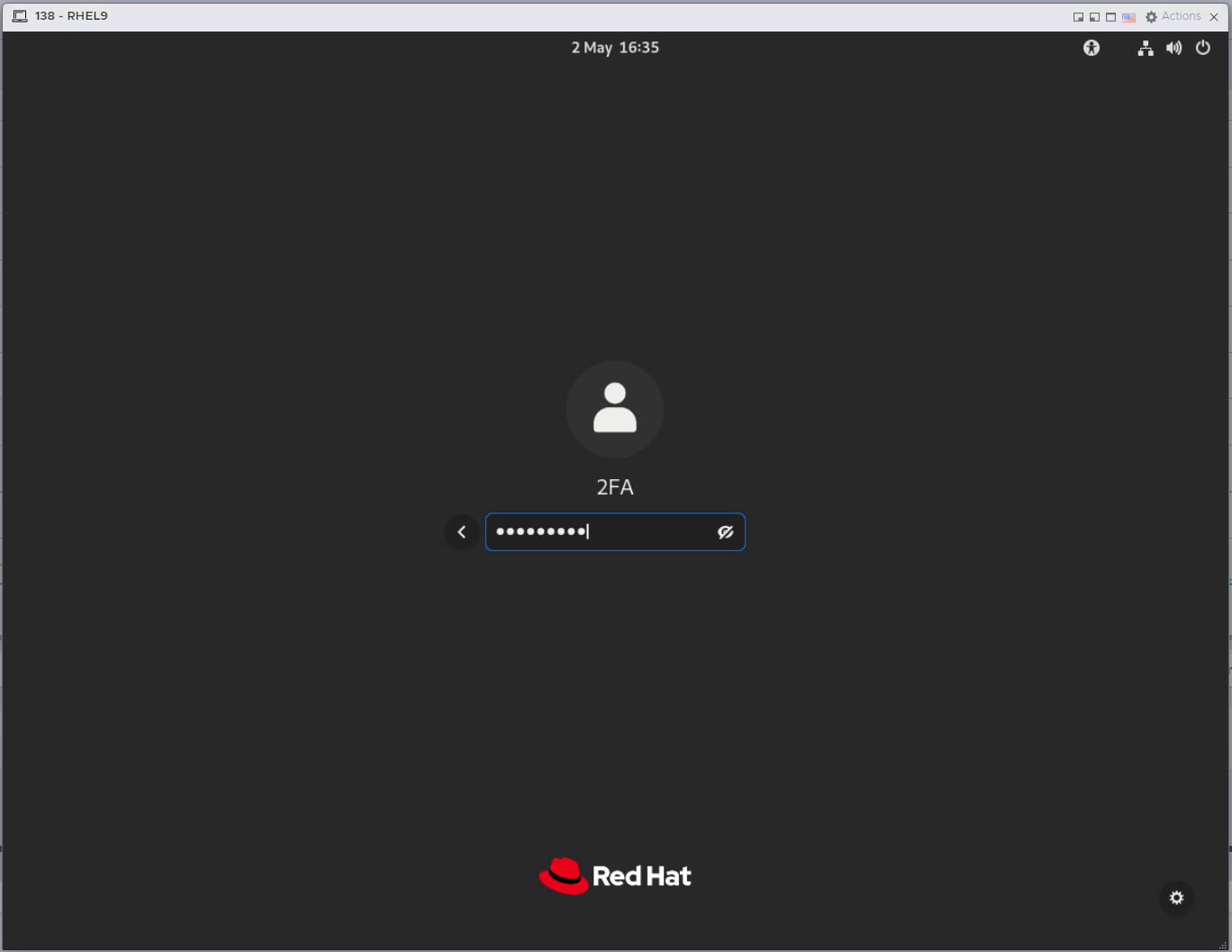Select the first console window layout icon
This screenshot has height=952, width=1232.
pos(1078,17)
